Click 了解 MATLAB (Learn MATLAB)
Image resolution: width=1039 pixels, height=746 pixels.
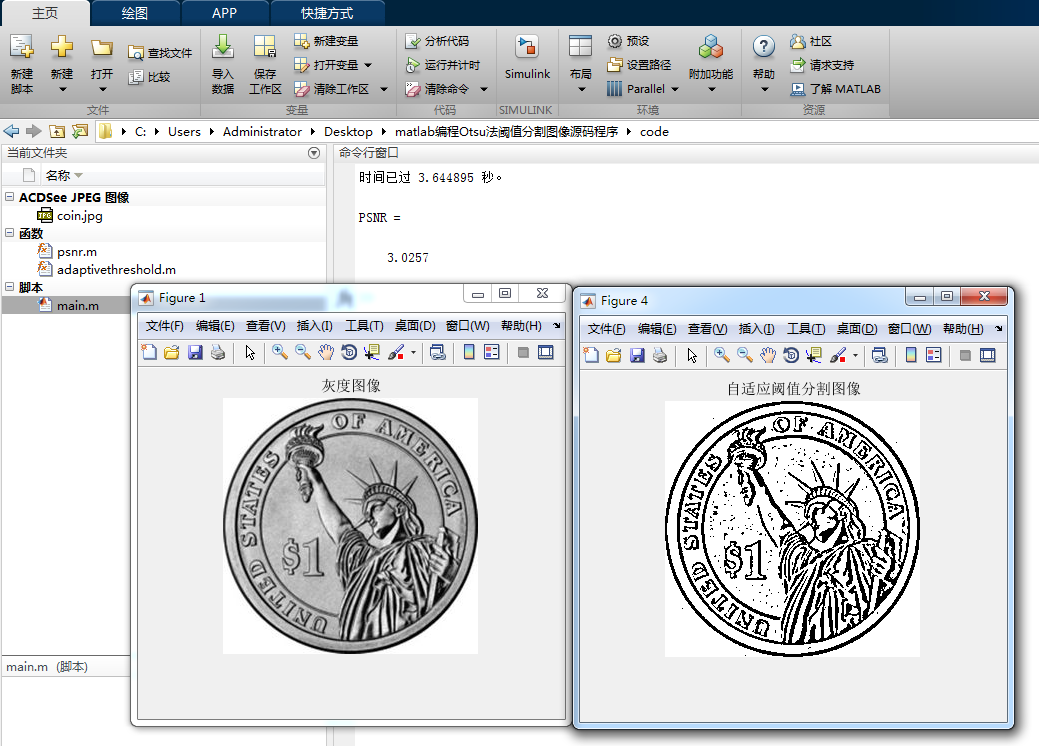[x=836, y=89]
